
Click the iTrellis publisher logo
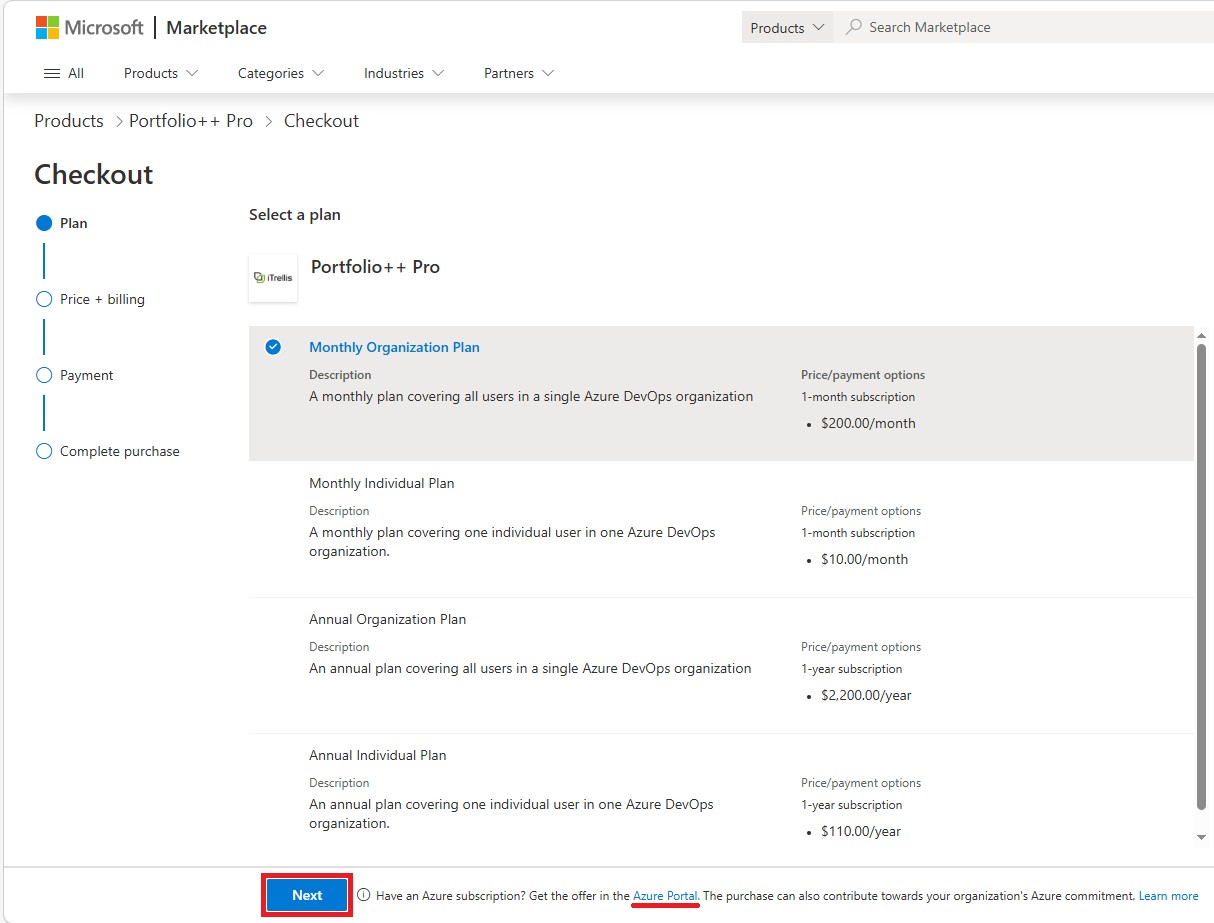(x=273, y=278)
